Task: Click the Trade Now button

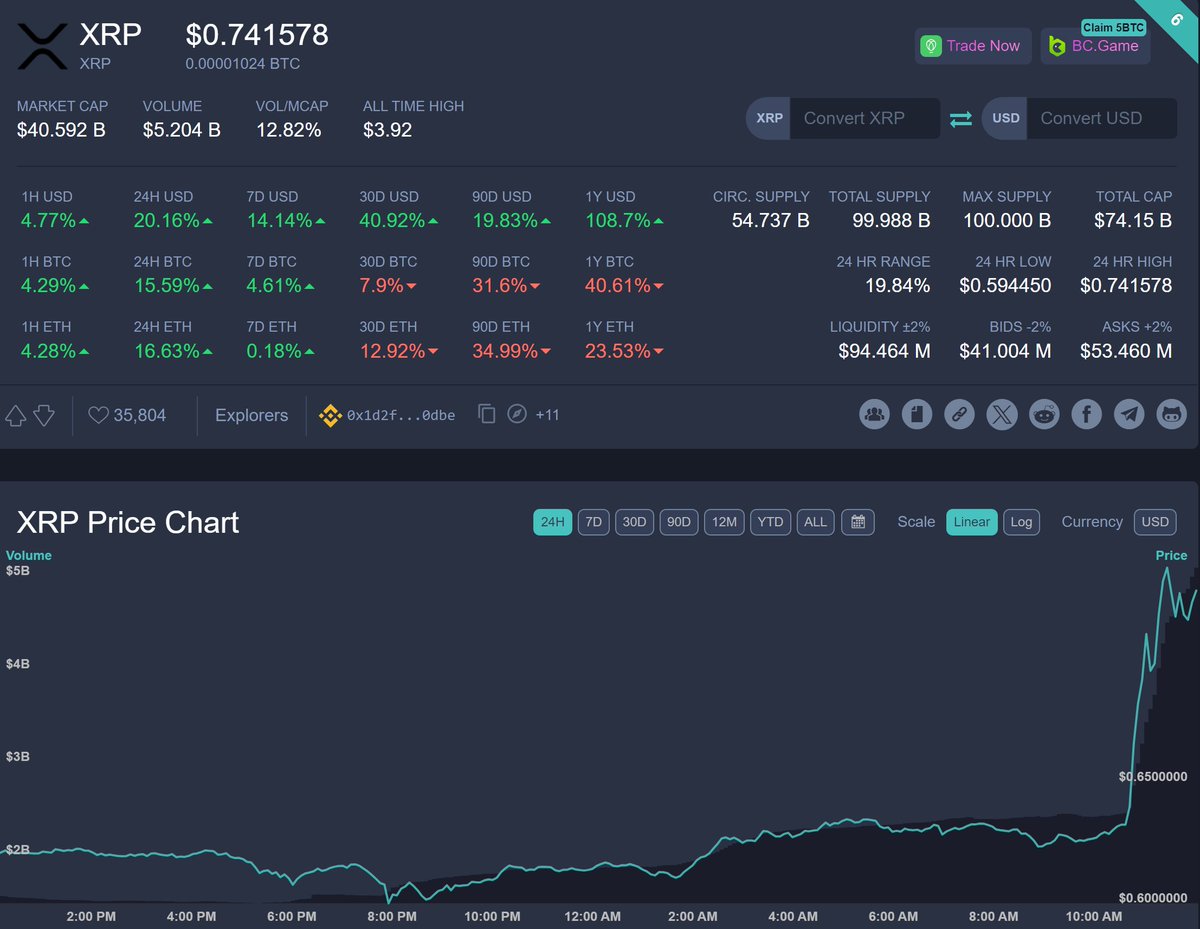Action: (973, 46)
